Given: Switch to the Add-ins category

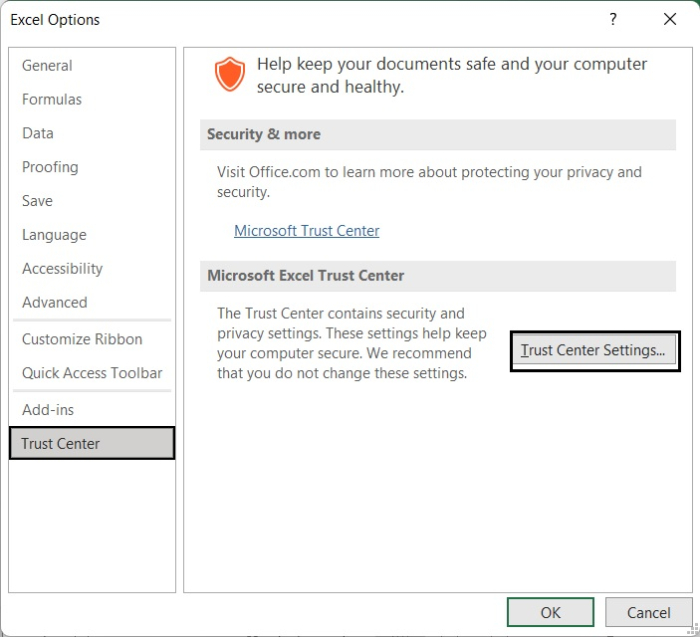Looking at the screenshot, I should (48, 410).
